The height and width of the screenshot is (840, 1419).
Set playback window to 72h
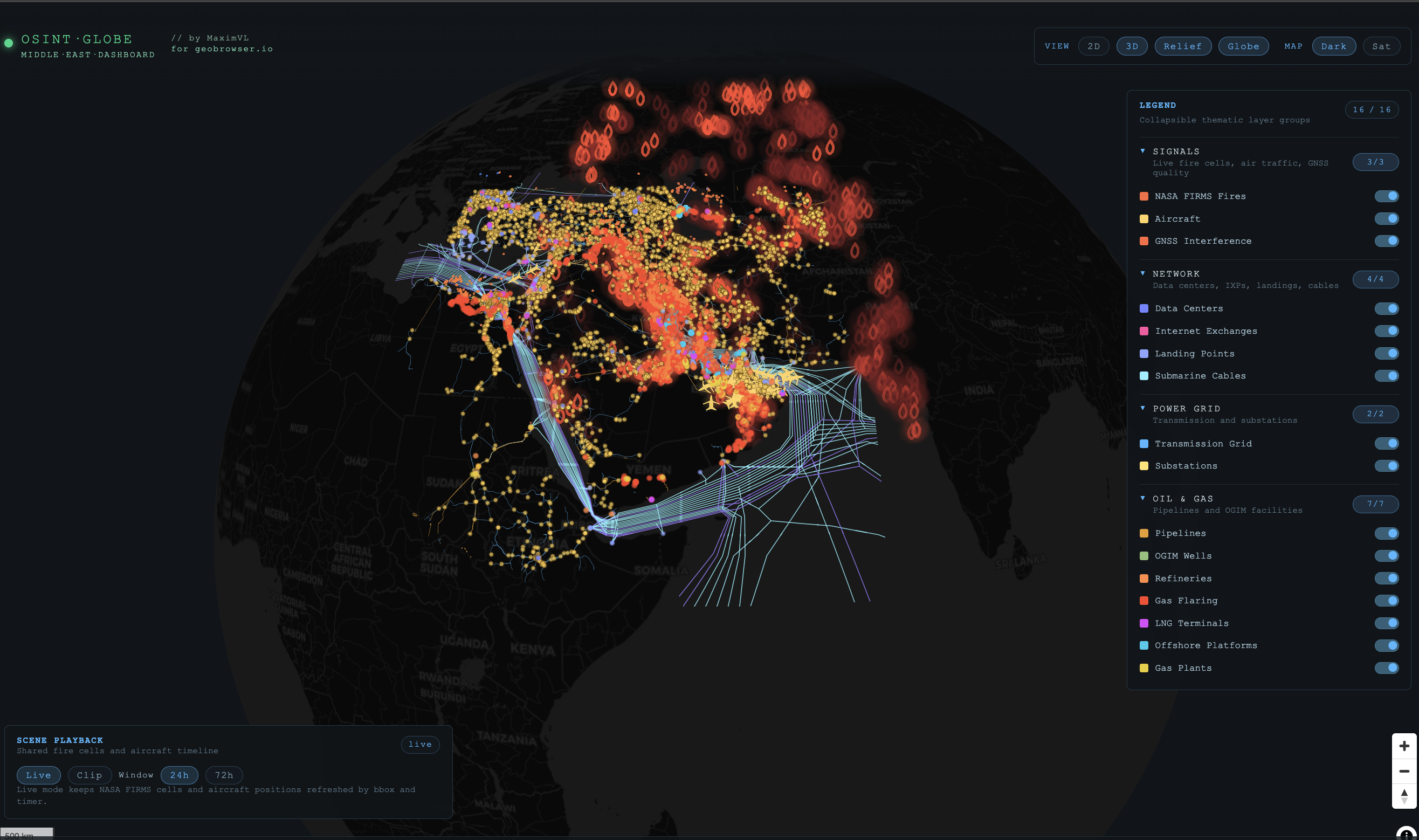pyautogui.click(x=224, y=775)
